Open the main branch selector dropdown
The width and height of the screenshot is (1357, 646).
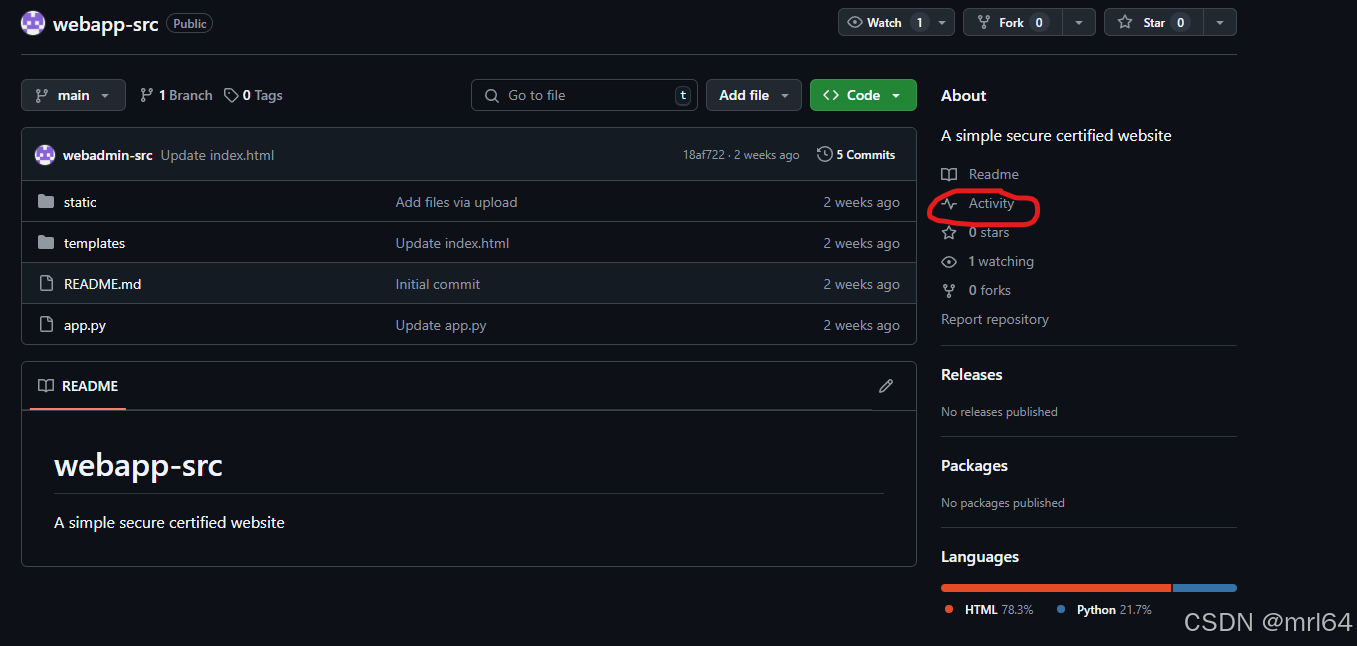click(x=73, y=95)
